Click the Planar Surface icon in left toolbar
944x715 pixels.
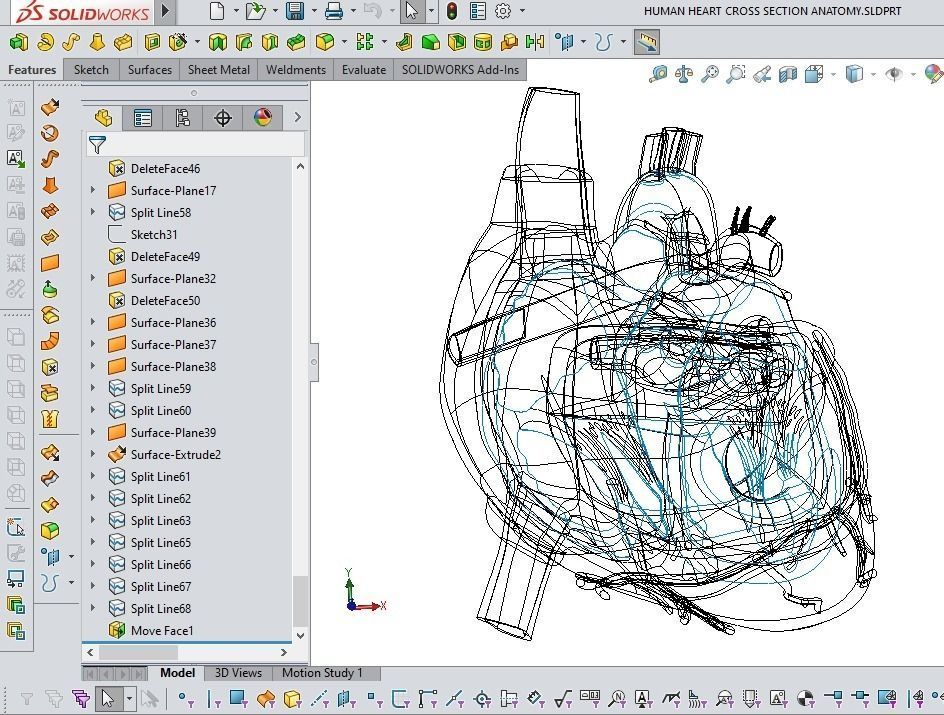click(x=50, y=263)
